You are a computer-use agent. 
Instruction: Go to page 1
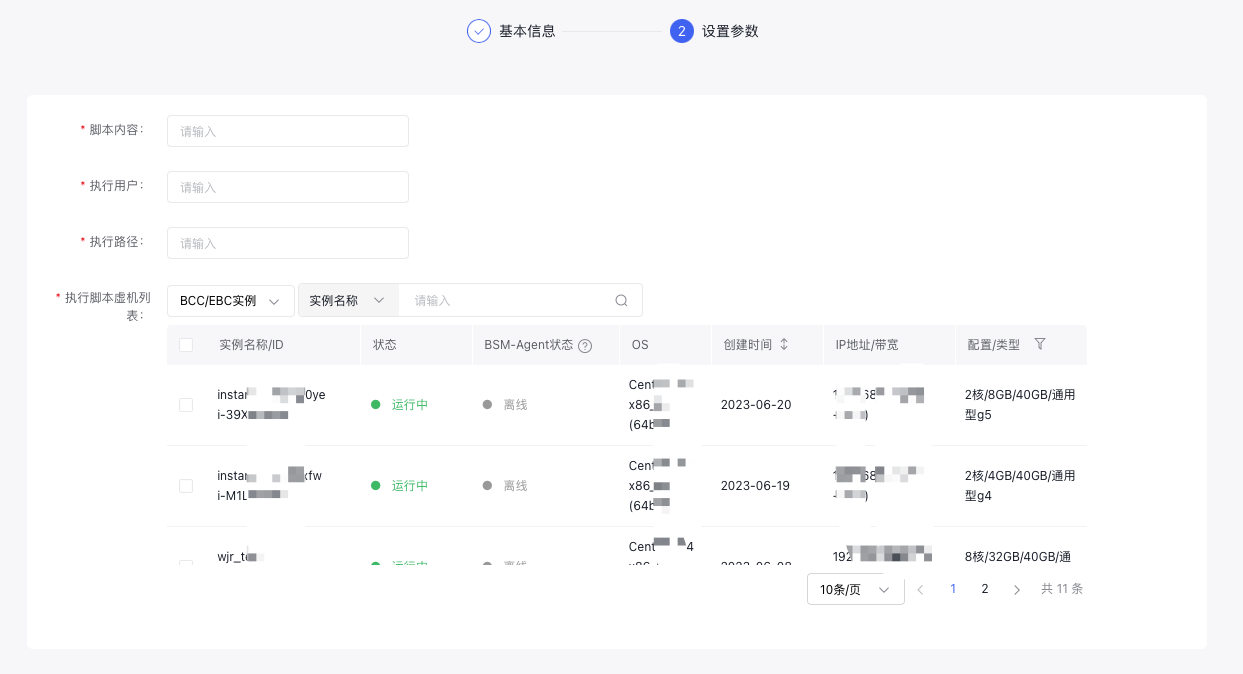pos(953,589)
